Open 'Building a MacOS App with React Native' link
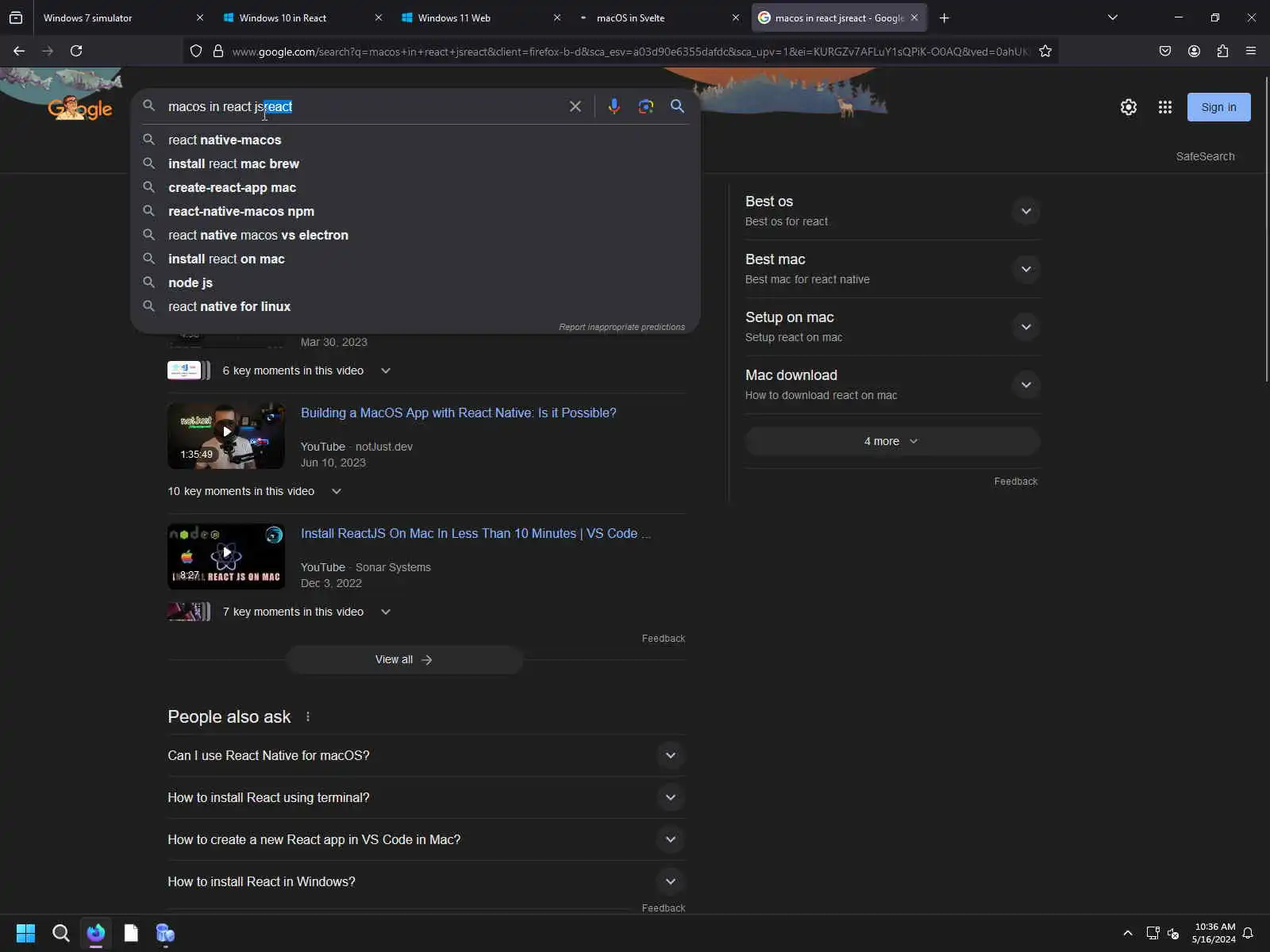This screenshot has height=952, width=1270. 459,413
